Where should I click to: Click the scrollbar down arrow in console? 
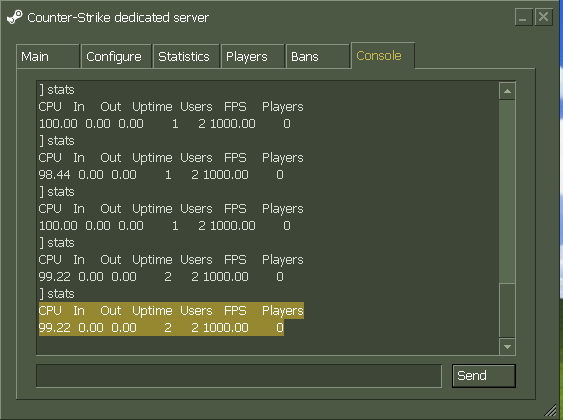tap(507, 346)
